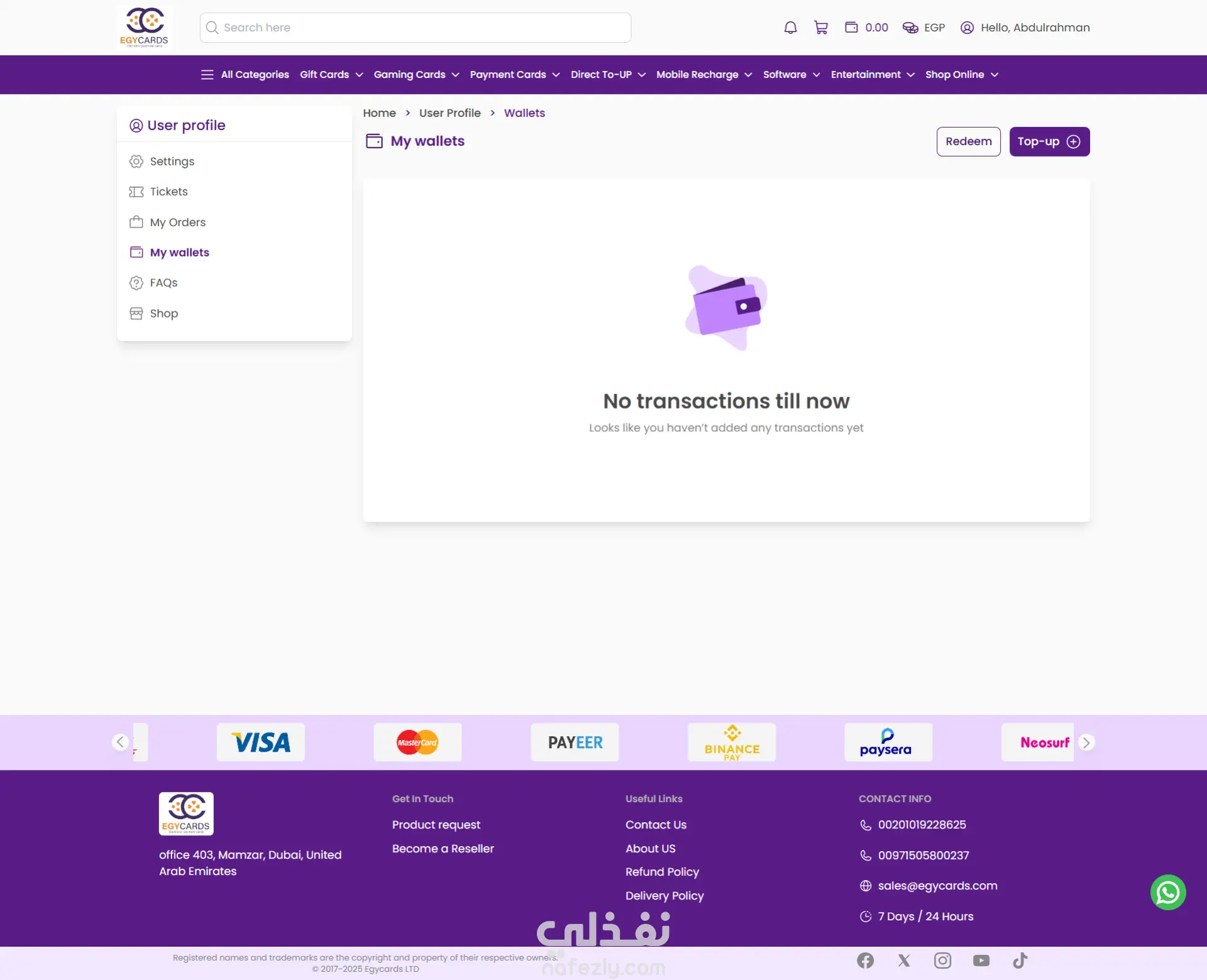
Task: Open the Refund Policy footer link
Action: coord(662,872)
